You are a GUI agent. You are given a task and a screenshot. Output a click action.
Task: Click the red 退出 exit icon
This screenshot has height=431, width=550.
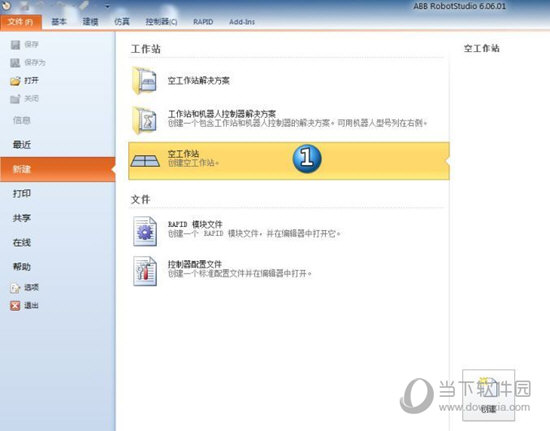click(15, 306)
